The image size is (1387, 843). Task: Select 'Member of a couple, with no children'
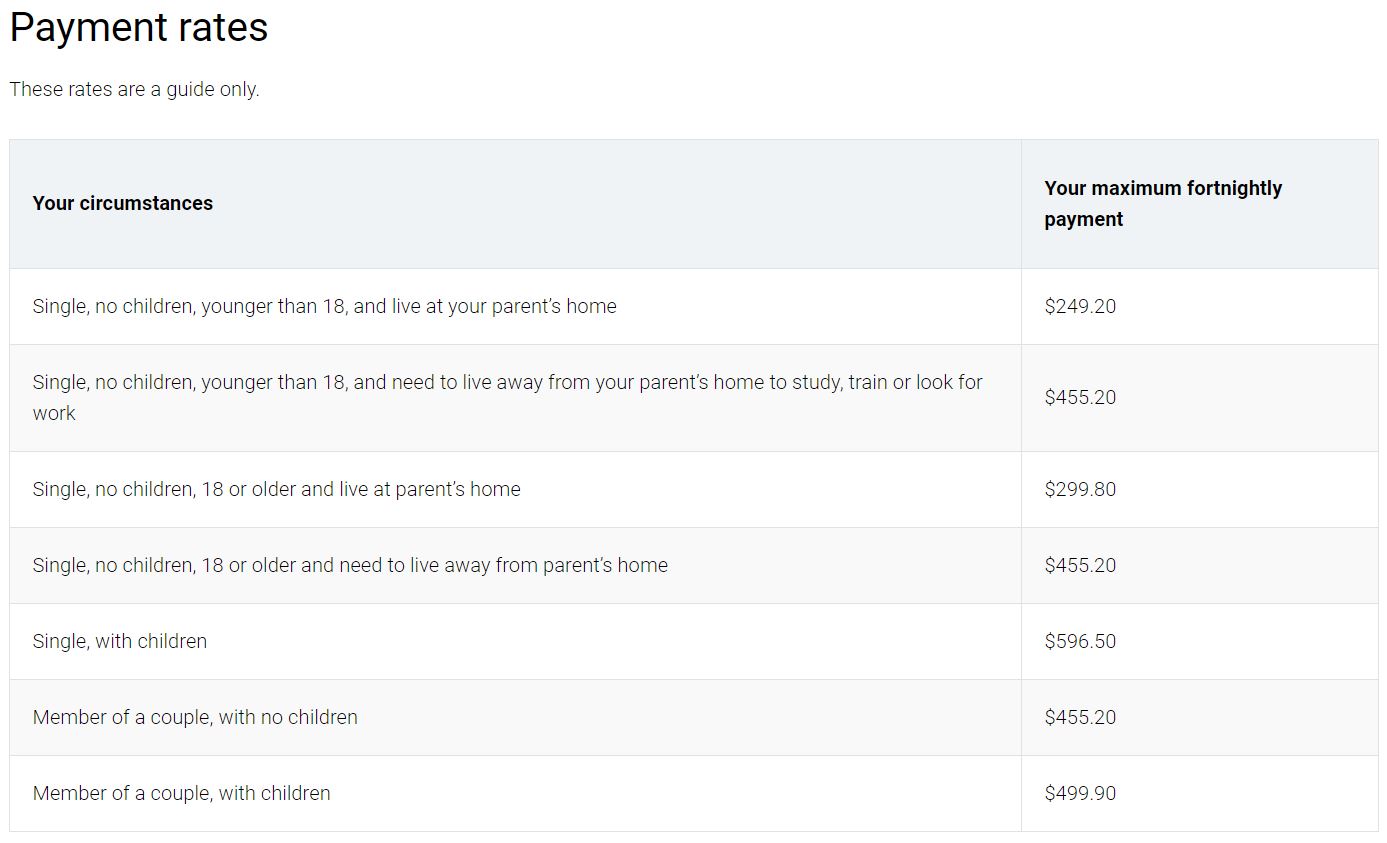coord(195,717)
